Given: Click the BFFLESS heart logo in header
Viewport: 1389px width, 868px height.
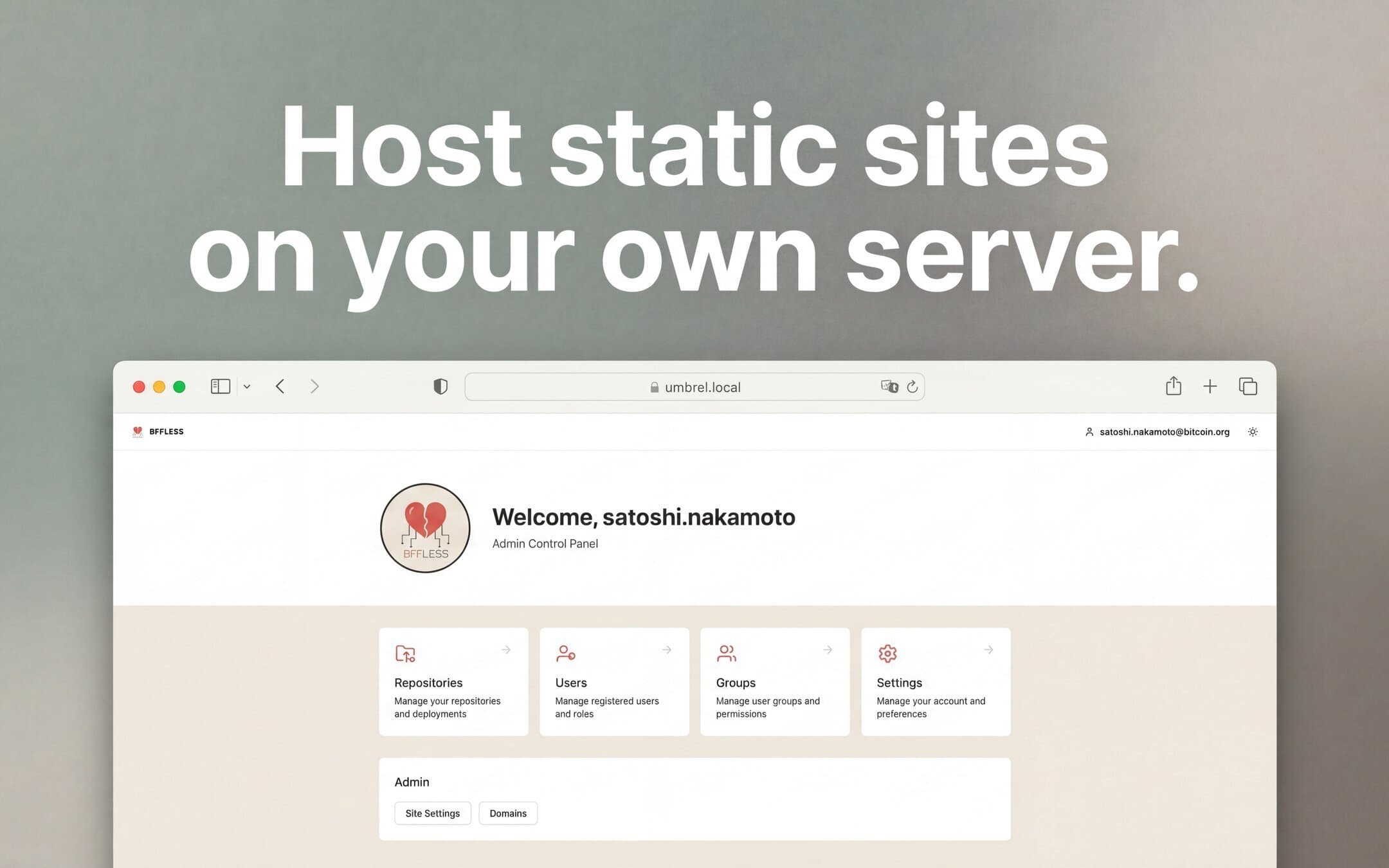Looking at the screenshot, I should [x=137, y=431].
